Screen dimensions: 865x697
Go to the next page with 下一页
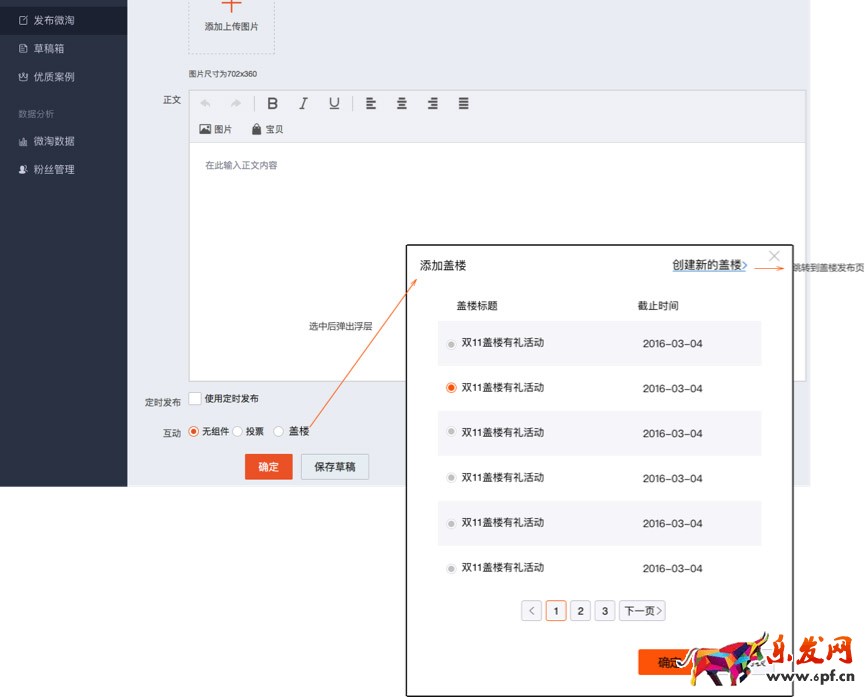pos(641,610)
